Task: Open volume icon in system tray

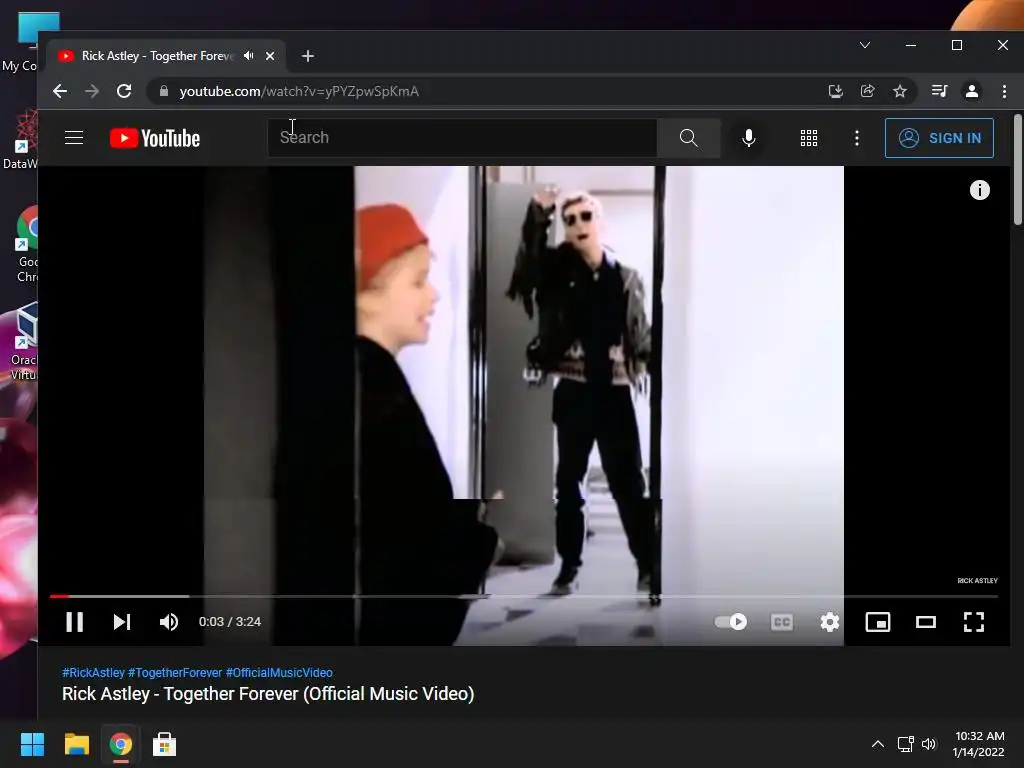Action: (x=929, y=744)
